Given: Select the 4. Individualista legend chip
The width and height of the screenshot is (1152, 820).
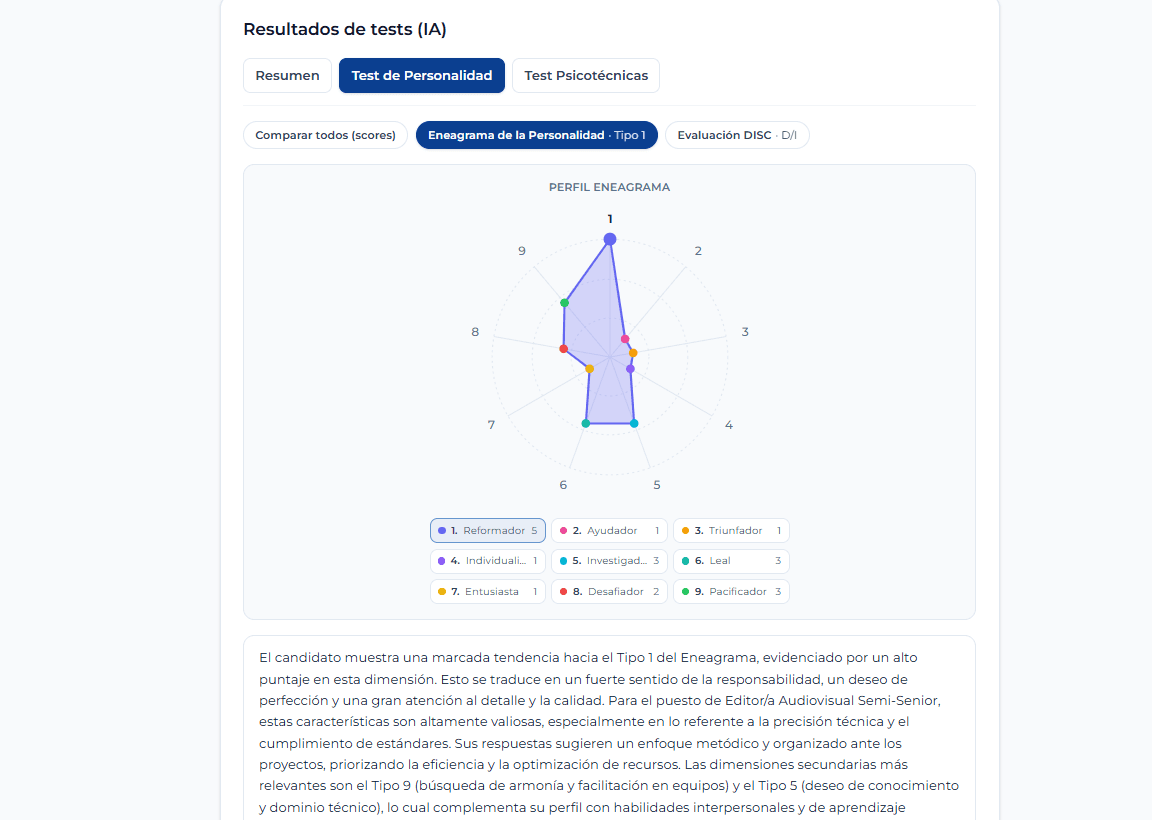Looking at the screenshot, I should point(488,561).
